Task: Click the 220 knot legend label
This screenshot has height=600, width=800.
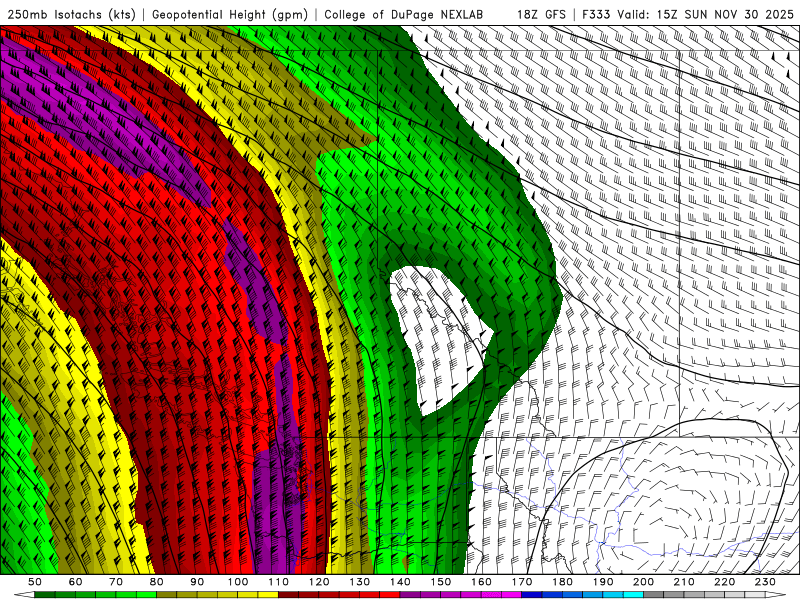Action: [x=724, y=582]
